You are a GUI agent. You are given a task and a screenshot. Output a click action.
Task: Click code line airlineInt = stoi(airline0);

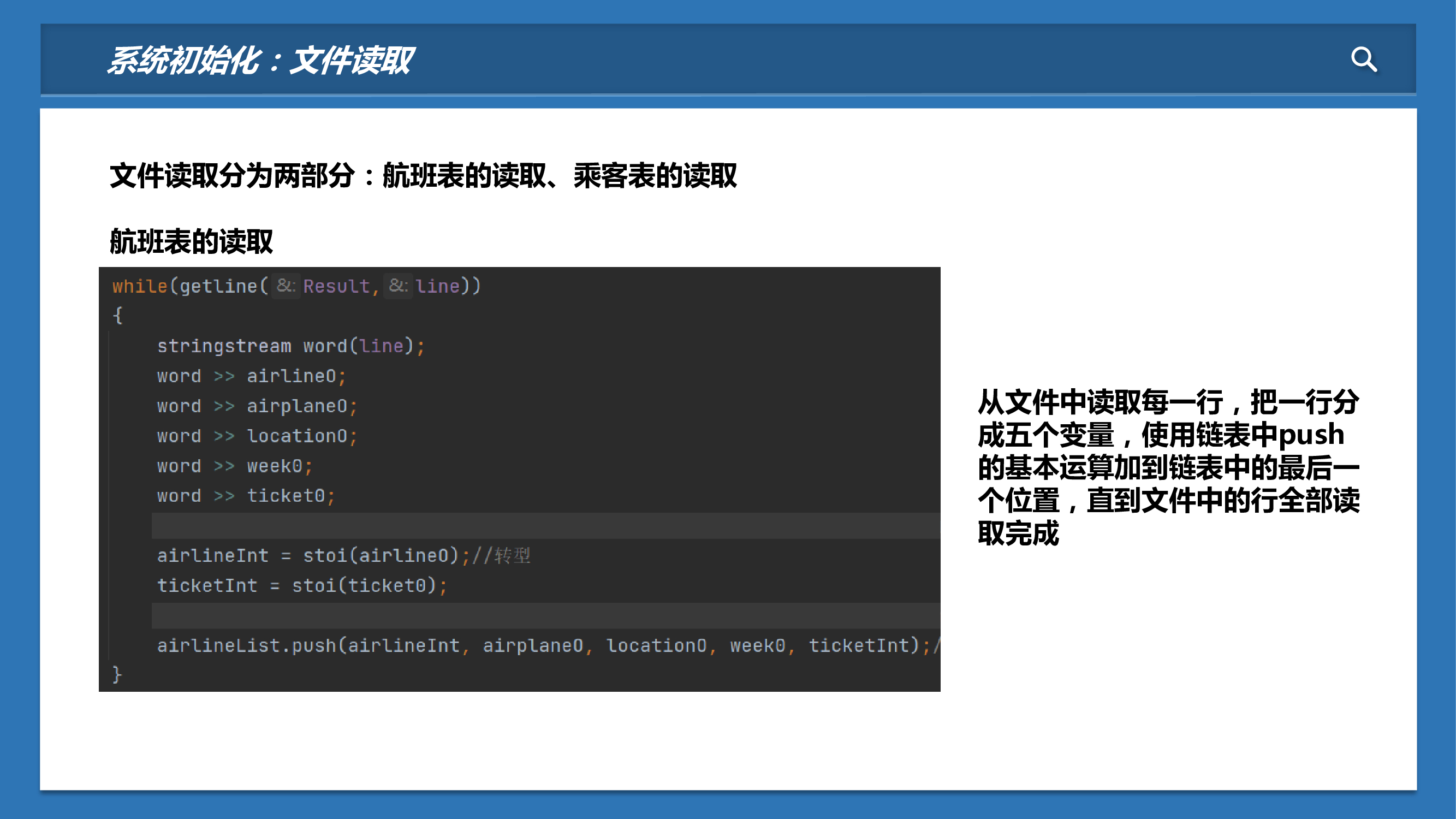pos(313,556)
